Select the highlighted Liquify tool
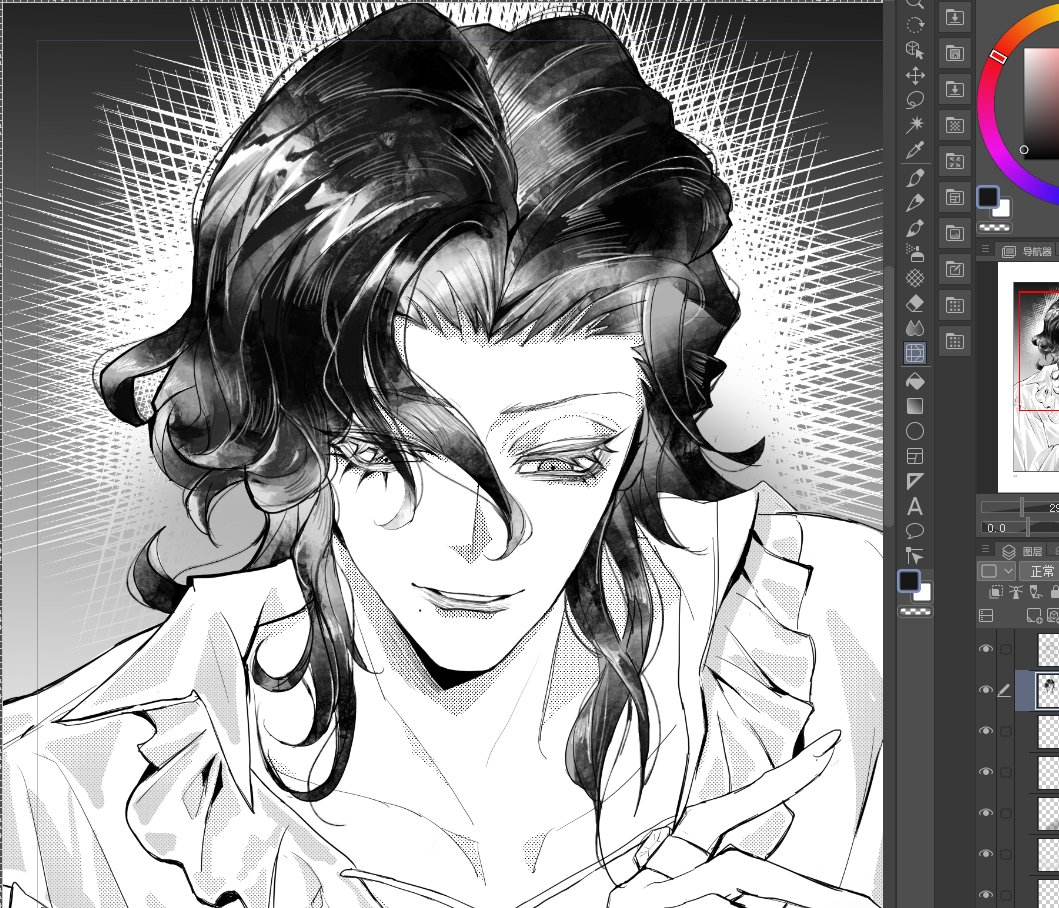Viewport: 1059px width, 908px height. coord(914,353)
